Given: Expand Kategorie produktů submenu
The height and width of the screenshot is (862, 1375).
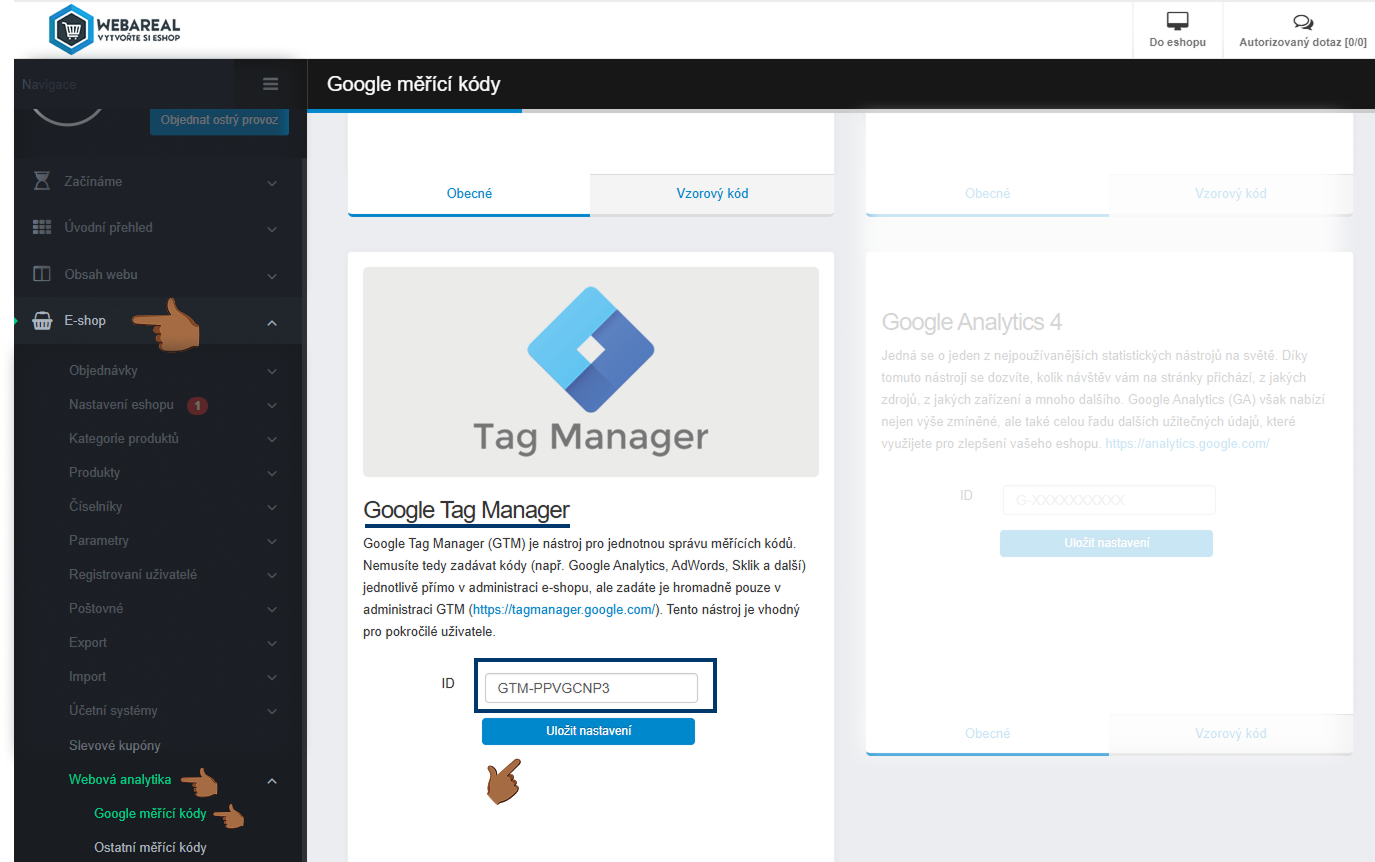Looking at the screenshot, I should click(x=271, y=440).
